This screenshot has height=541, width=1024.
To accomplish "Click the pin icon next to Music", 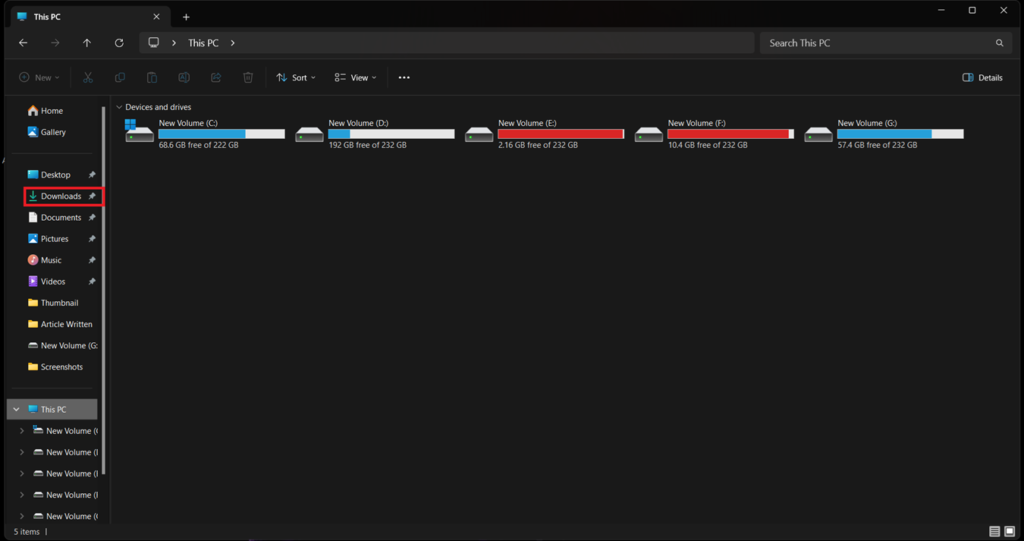I will (x=92, y=260).
